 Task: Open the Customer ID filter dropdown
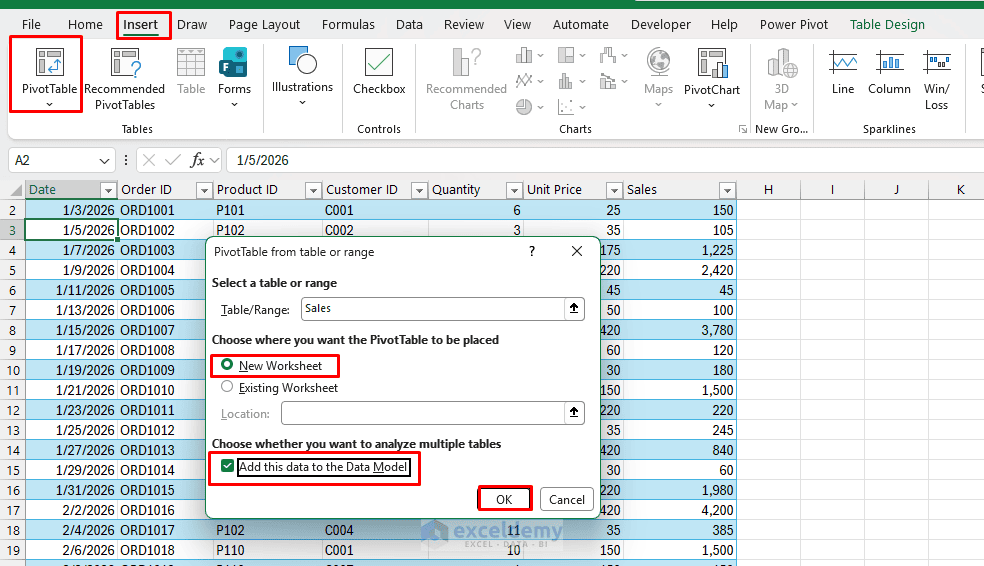(x=419, y=190)
